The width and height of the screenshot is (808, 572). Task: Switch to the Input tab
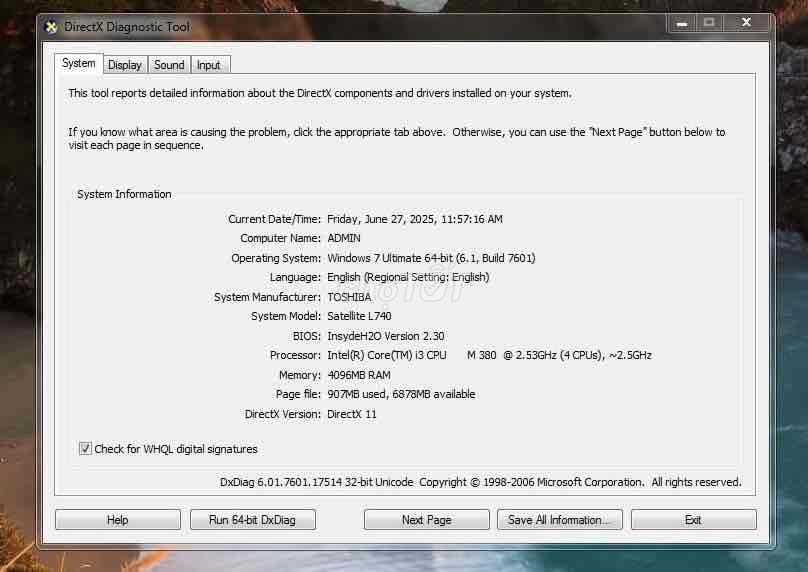(x=209, y=65)
